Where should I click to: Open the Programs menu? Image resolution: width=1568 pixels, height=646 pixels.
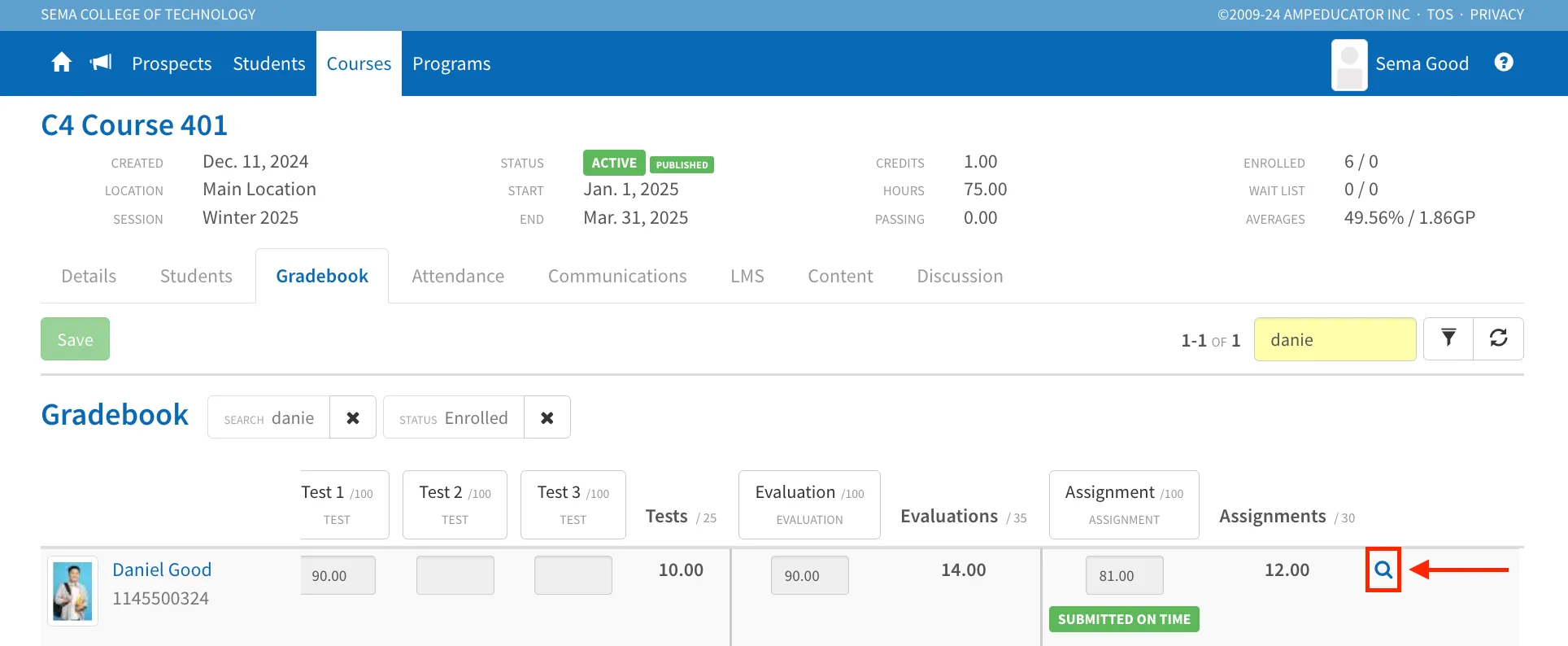point(451,63)
